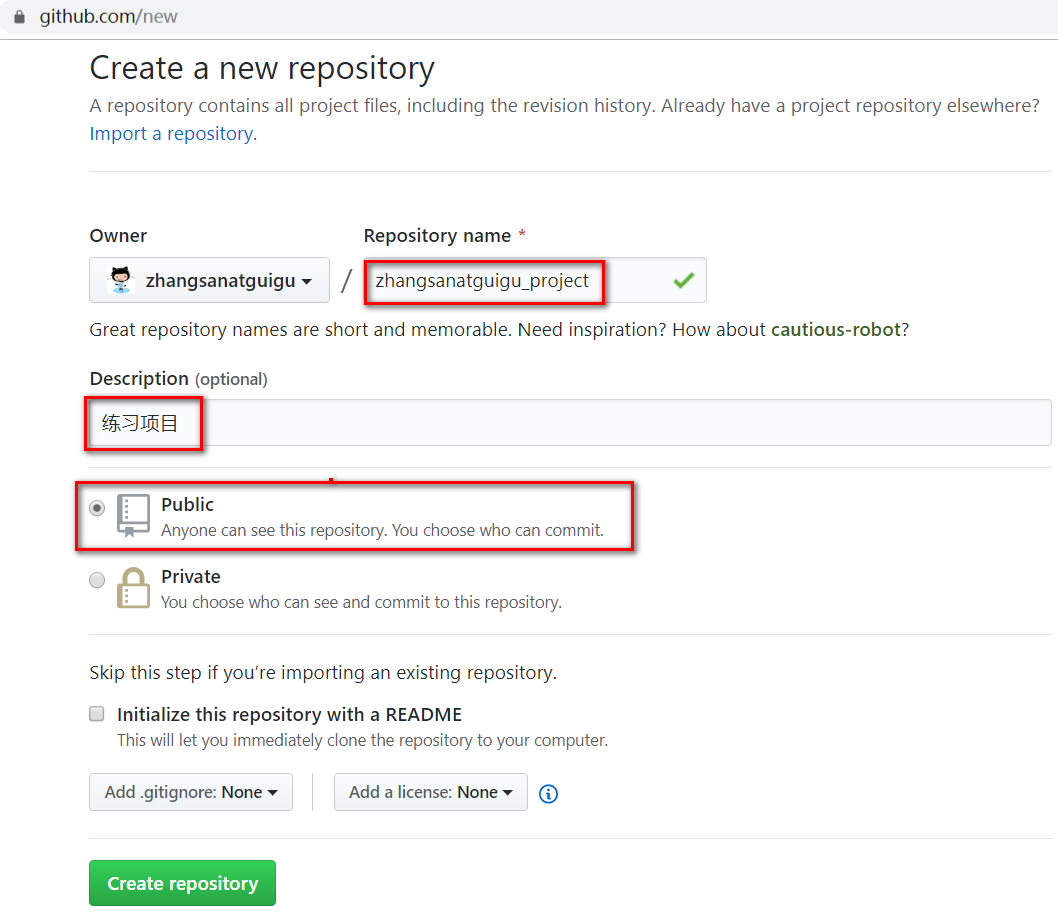The width and height of the screenshot is (1058, 921).
Task: Select the Private radio button
Action: [x=97, y=580]
